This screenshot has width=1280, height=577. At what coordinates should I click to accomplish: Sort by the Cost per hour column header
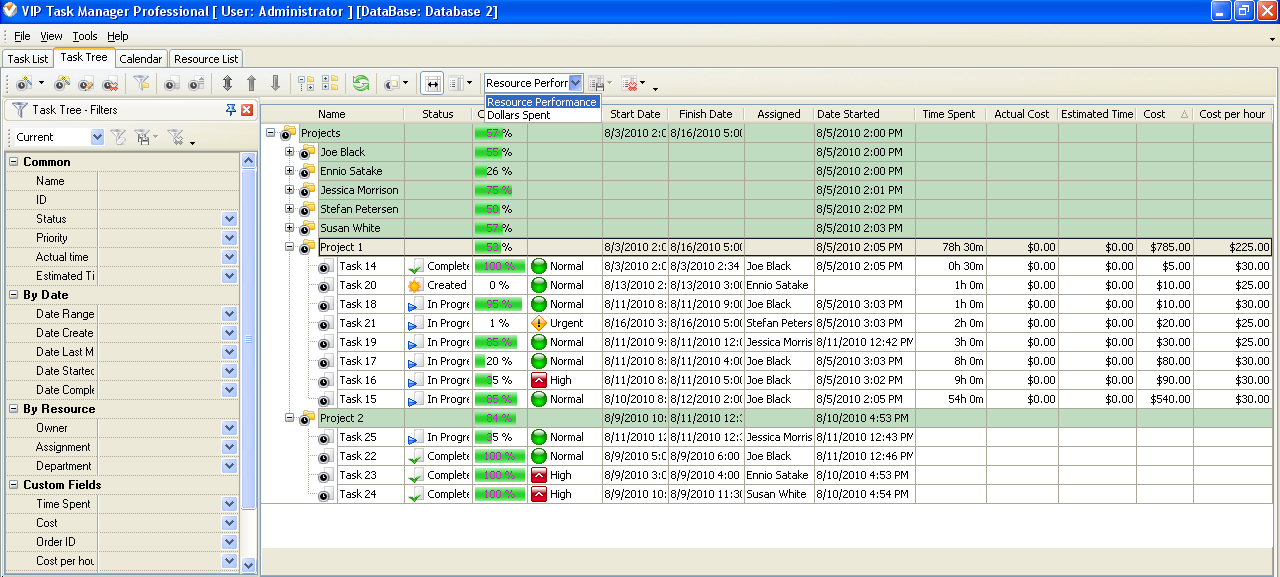(x=1232, y=114)
